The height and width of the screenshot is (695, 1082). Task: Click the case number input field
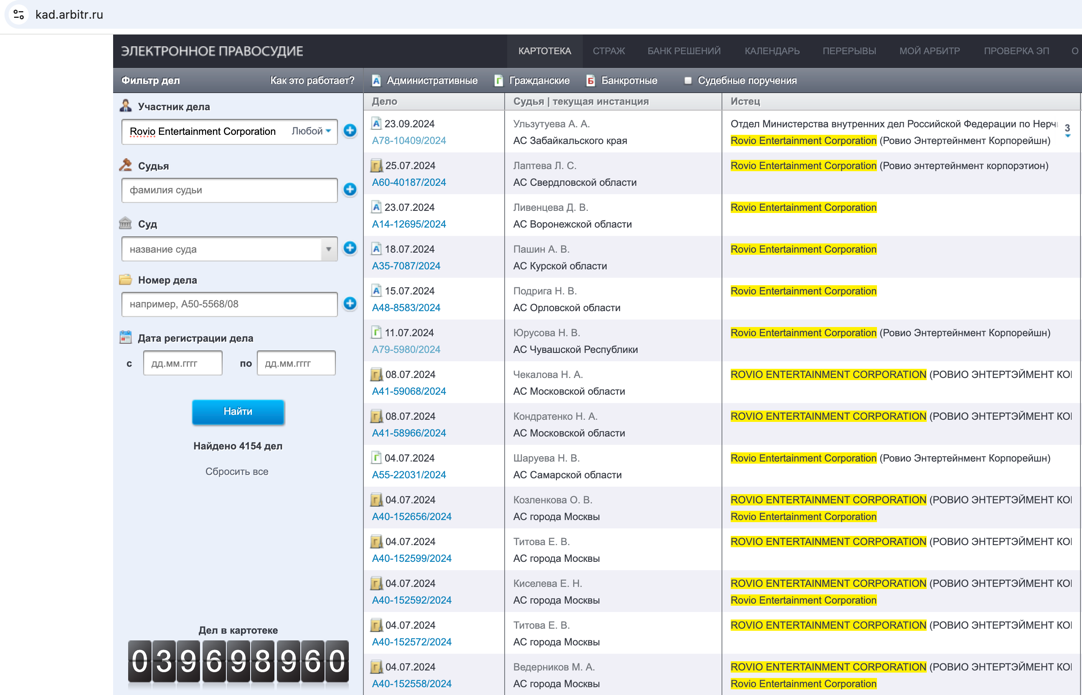229,304
